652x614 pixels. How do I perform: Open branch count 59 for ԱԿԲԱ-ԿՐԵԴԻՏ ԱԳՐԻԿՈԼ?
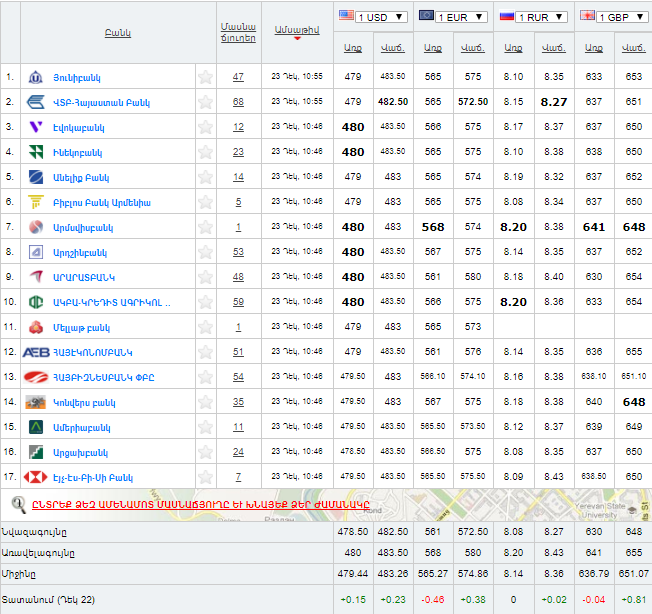(x=238, y=302)
